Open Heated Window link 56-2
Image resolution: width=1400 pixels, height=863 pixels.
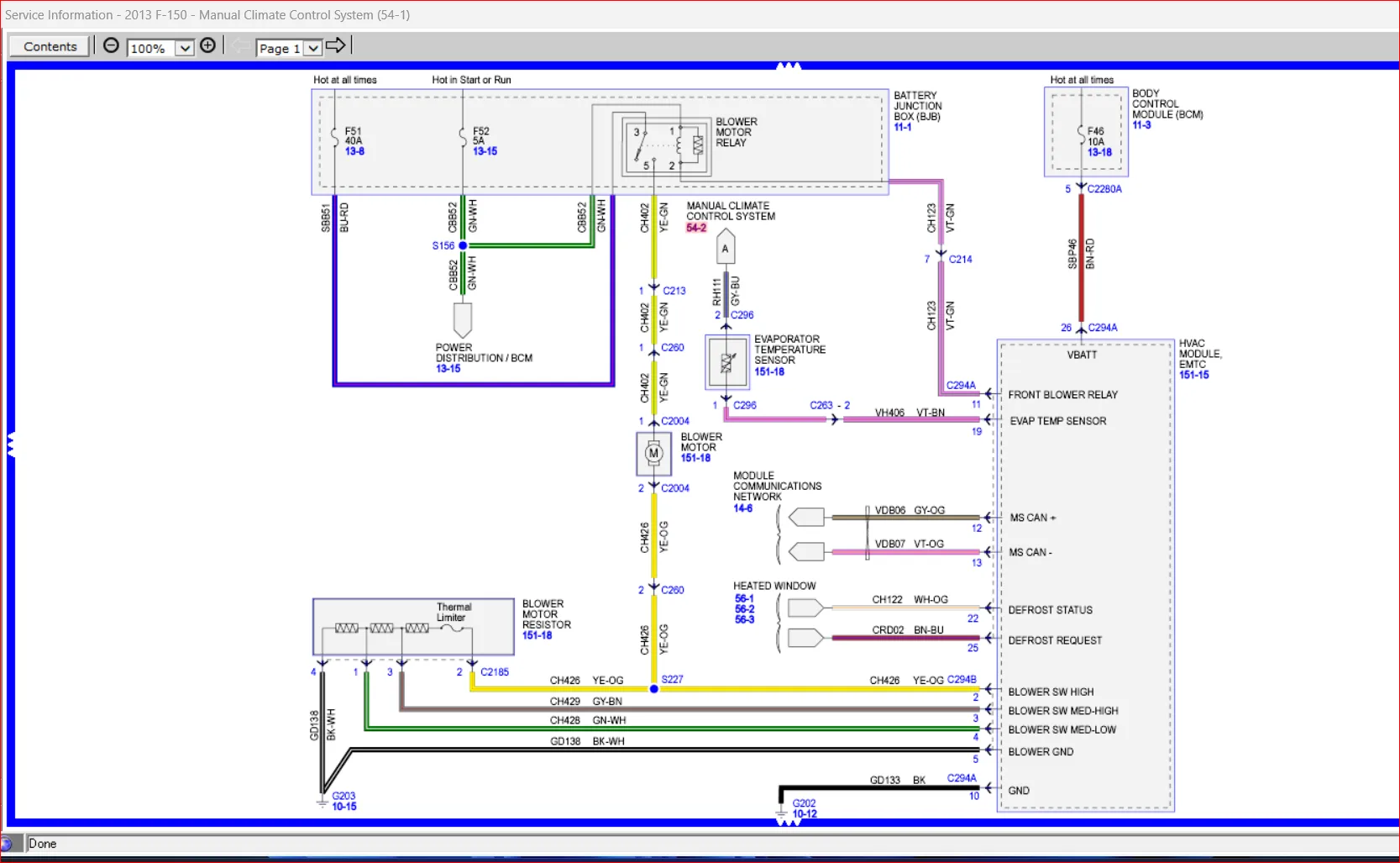pyautogui.click(x=744, y=609)
